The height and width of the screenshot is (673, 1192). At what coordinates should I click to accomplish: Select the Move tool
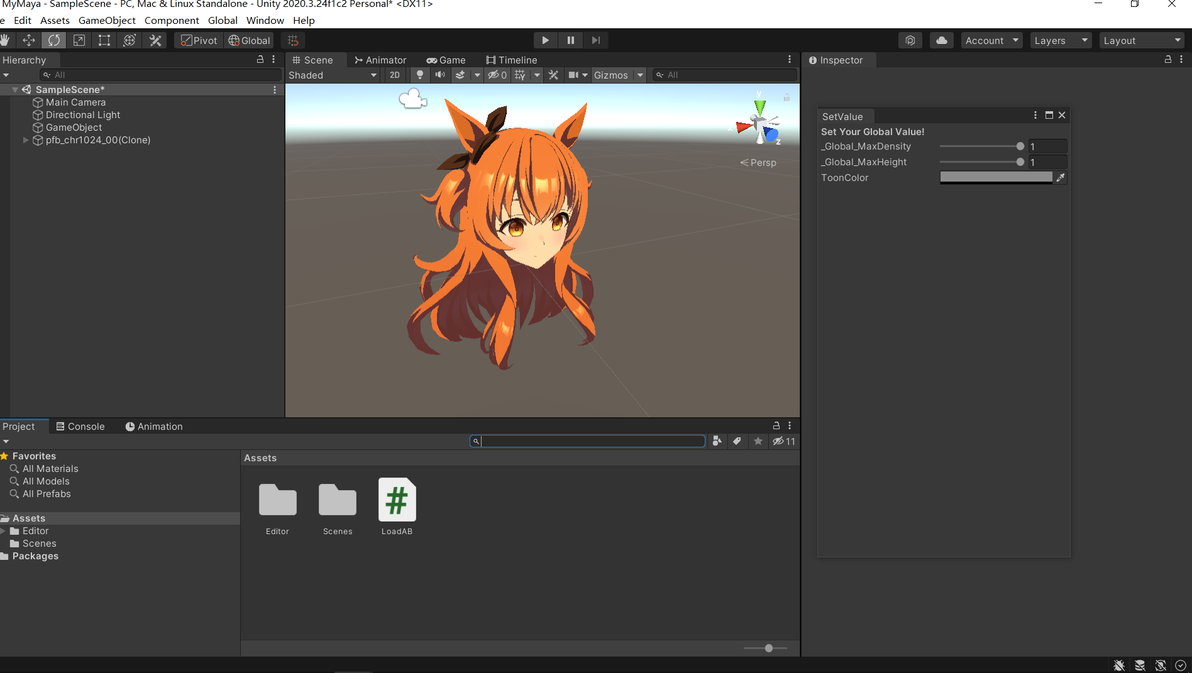coord(29,40)
